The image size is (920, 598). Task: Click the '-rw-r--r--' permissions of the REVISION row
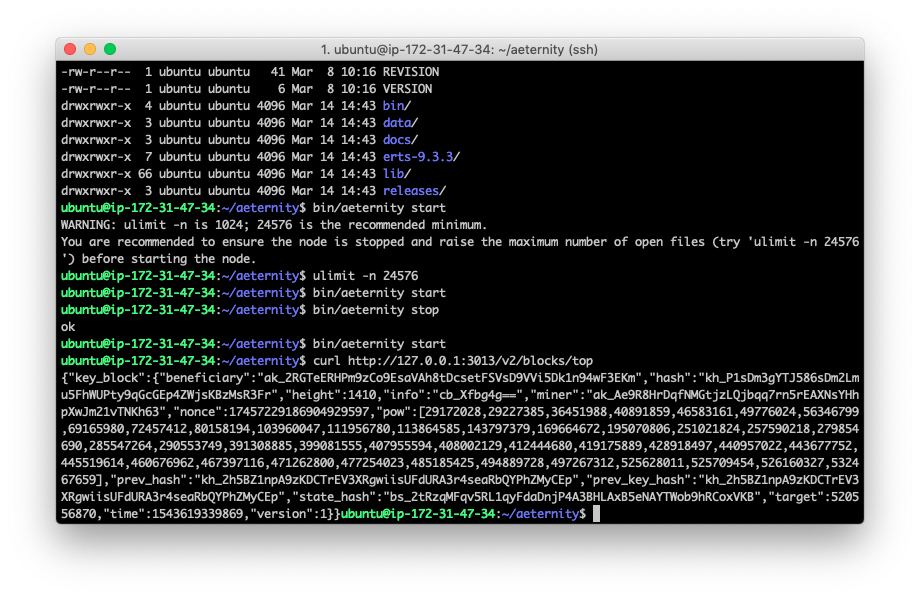point(96,72)
